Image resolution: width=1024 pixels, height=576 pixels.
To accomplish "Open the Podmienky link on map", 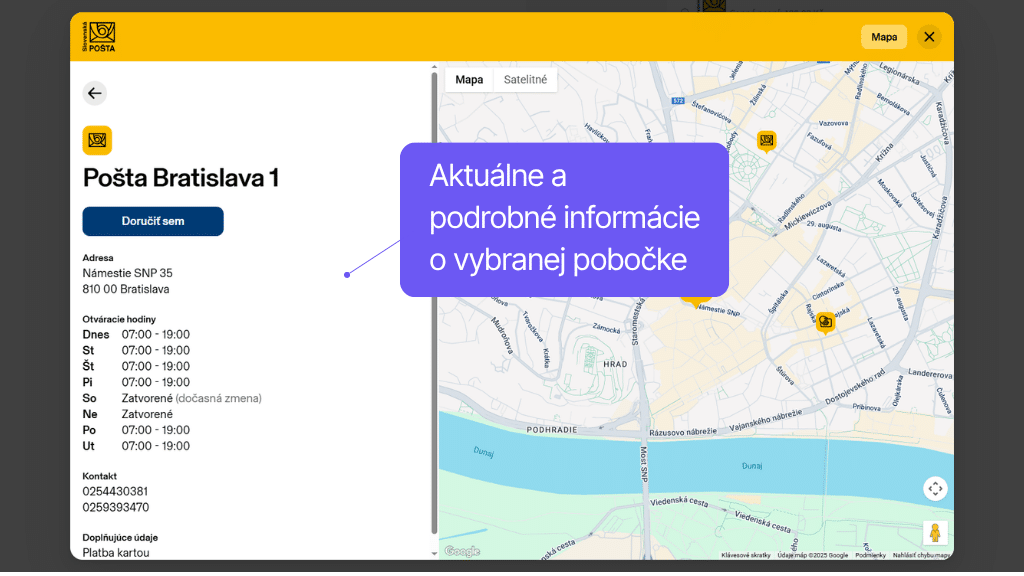I will 871,555.
